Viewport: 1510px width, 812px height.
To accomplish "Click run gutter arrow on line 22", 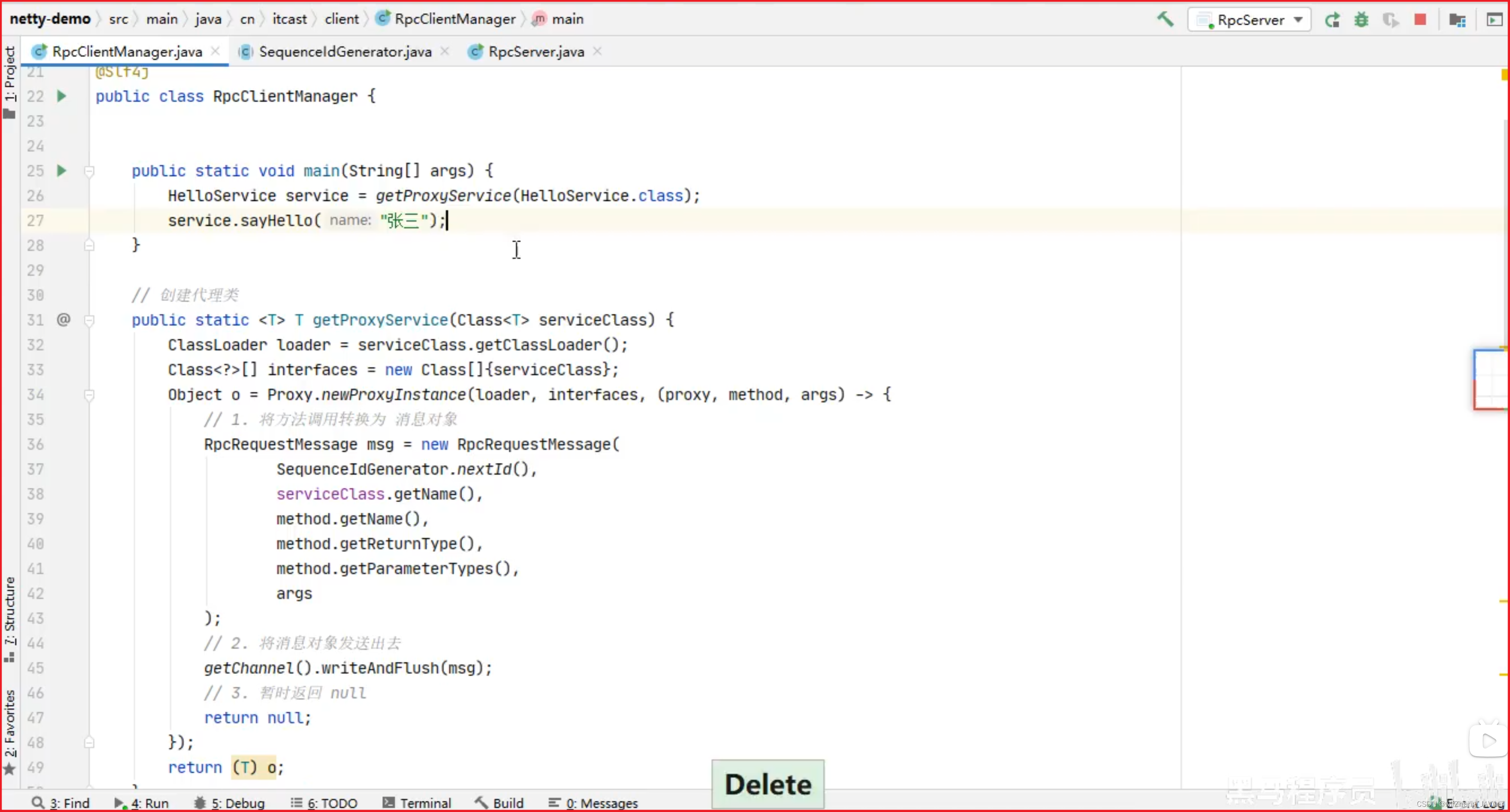I will click(x=61, y=96).
